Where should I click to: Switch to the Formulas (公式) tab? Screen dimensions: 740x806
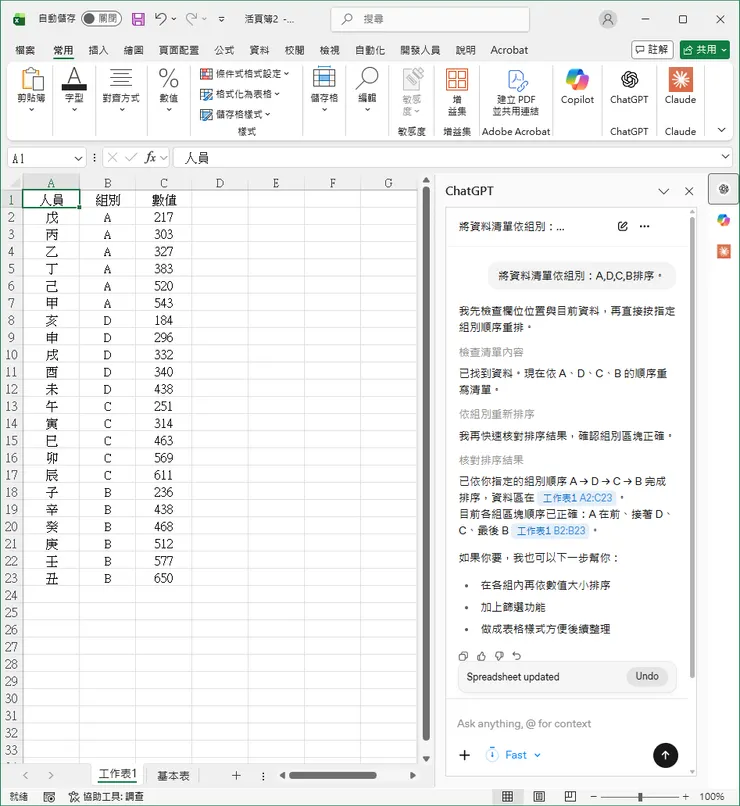tap(224, 50)
